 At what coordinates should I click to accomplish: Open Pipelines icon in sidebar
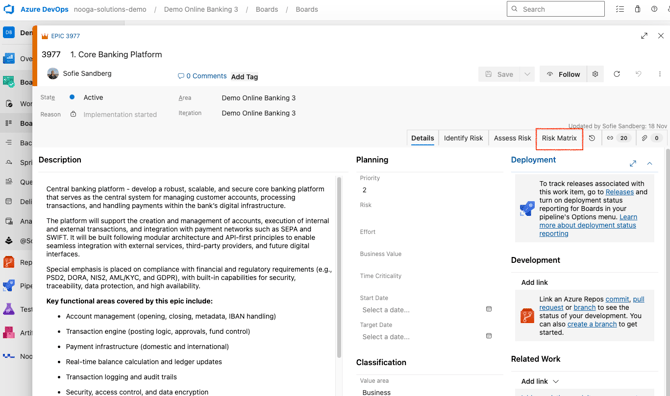click(9, 285)
